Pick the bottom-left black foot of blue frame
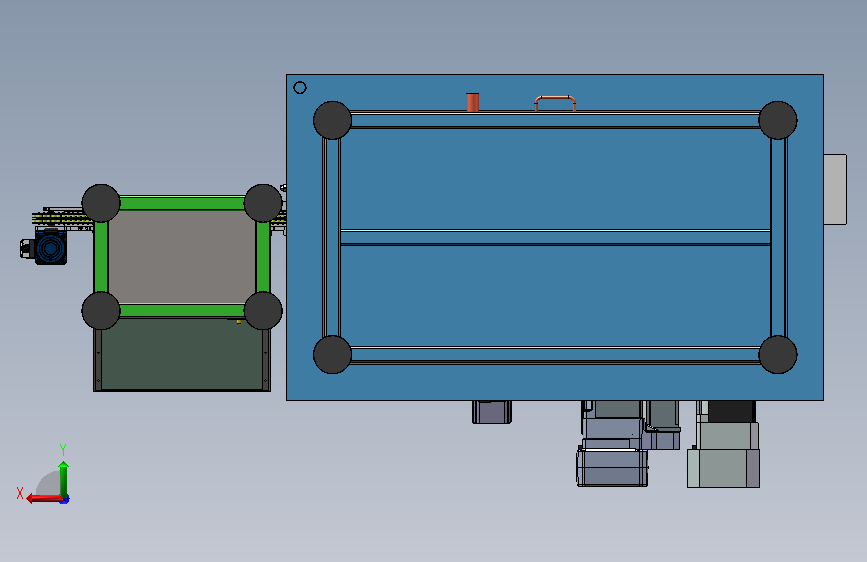 point(332,355)
